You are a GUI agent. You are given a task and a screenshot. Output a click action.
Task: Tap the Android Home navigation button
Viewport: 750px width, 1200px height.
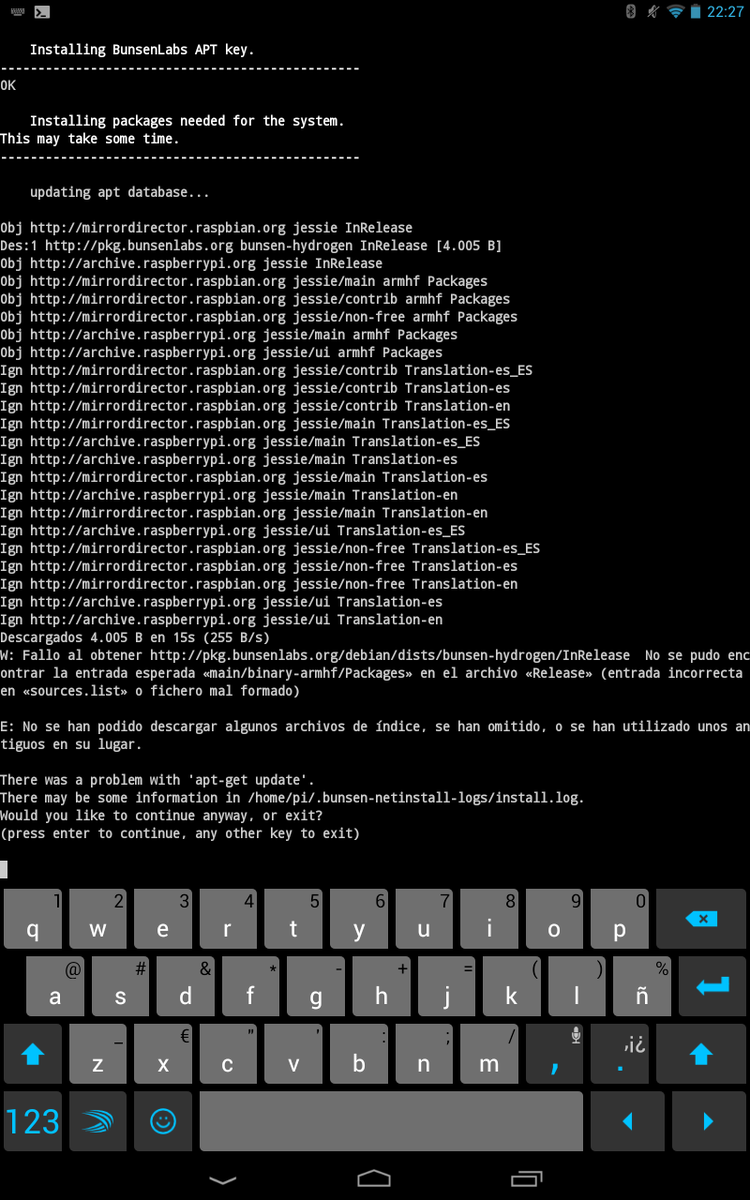(374, 1178)
